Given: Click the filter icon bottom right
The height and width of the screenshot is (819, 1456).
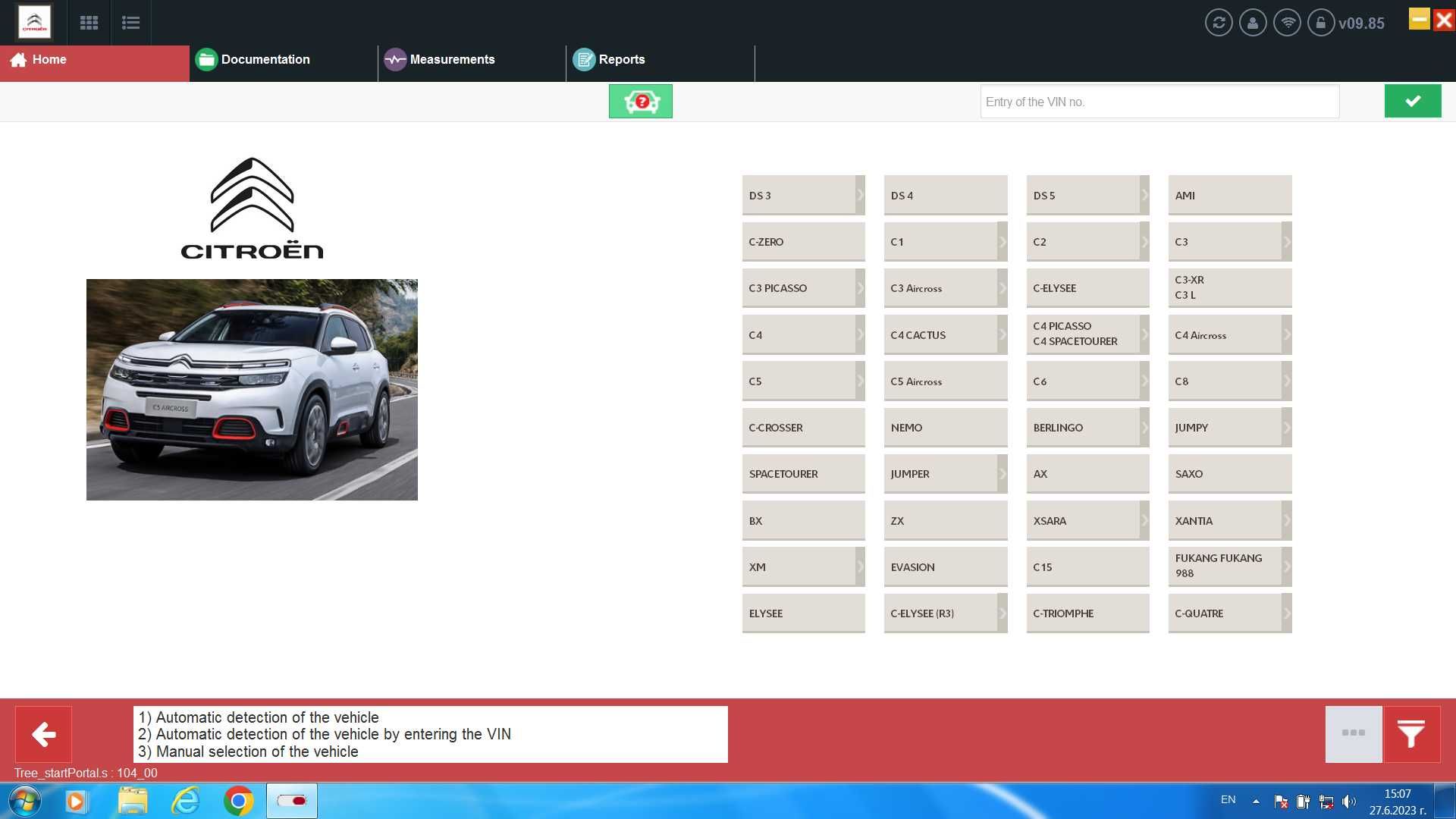Looking at the screenshot, I should tap(1412, 734).
